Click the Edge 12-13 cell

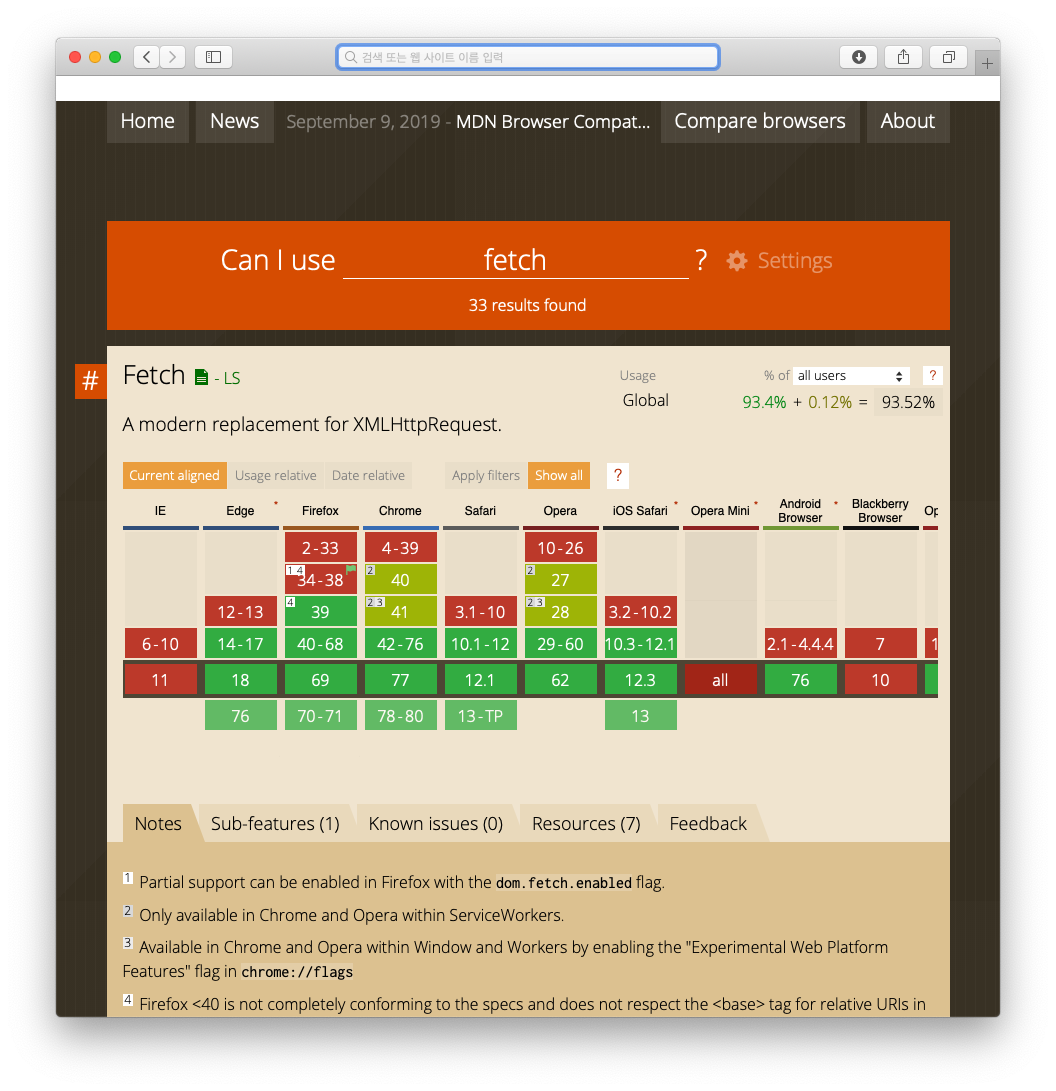241,612
